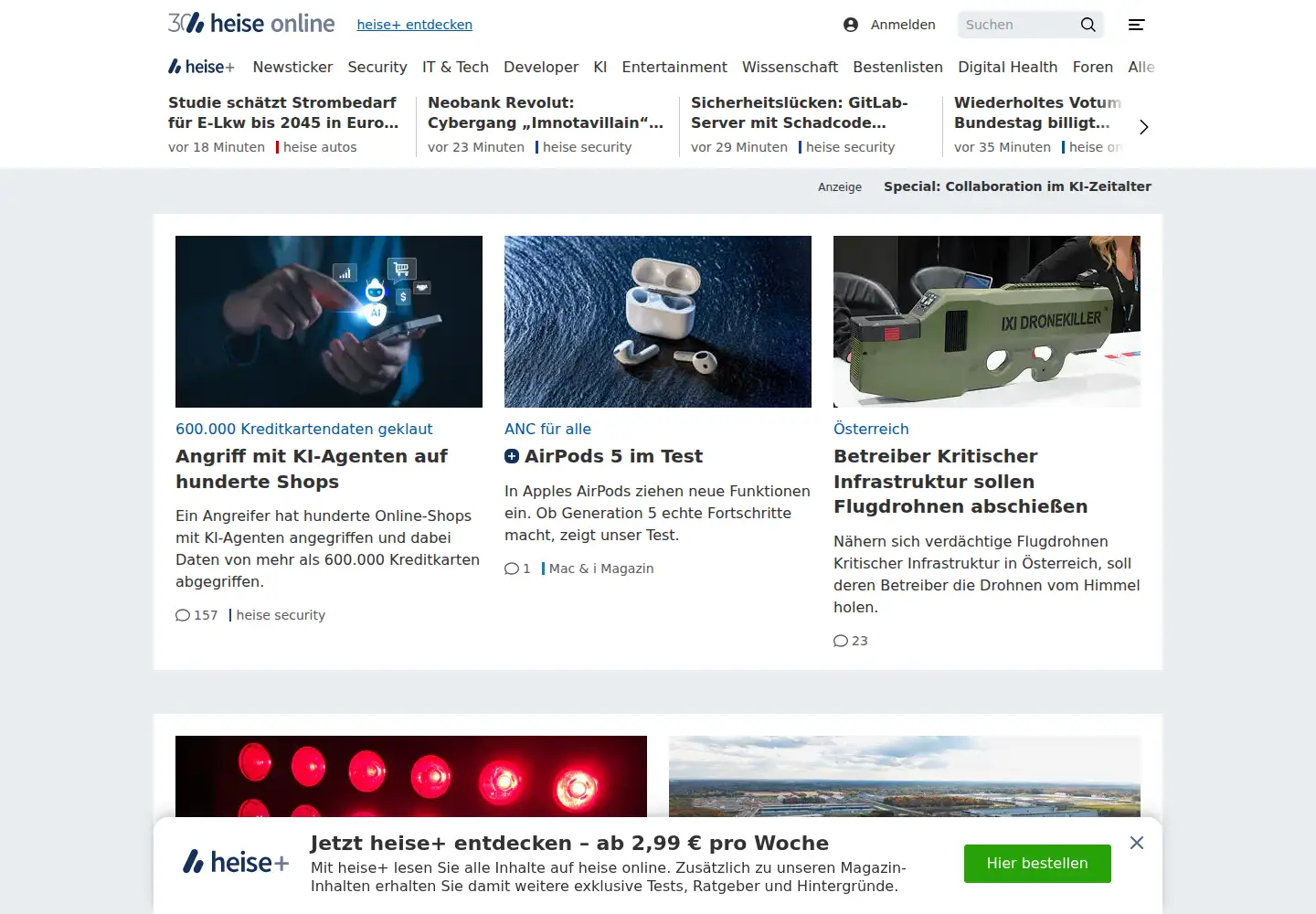
Task: Click the Hier bestellen button
Action: tap(1037, 864)
